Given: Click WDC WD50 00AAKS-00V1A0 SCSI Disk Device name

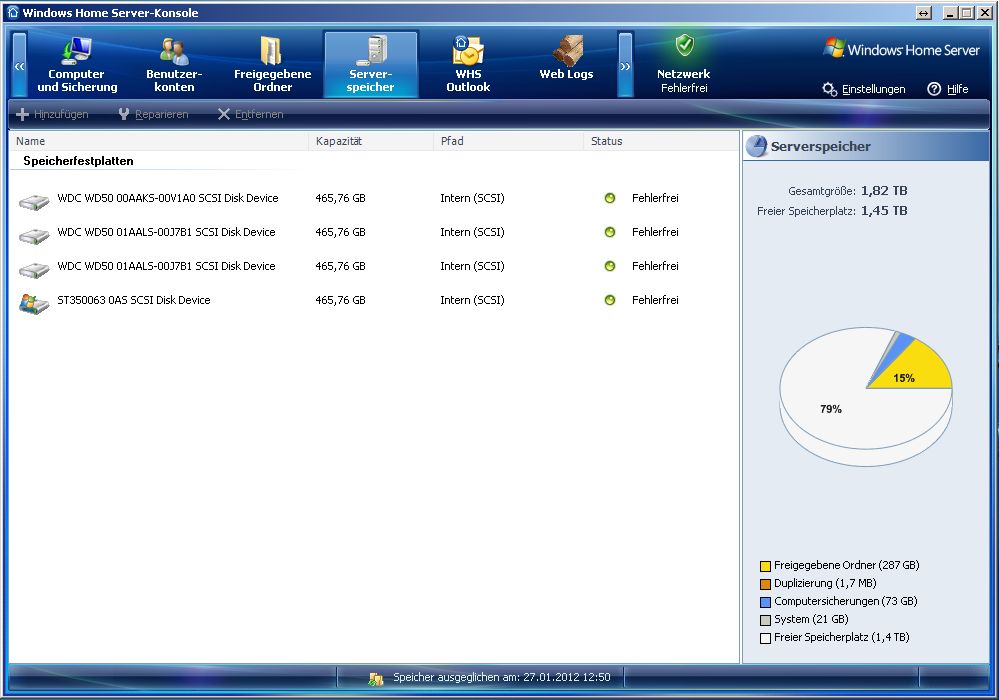Looking at the screenshot, I should coord(168,198).
